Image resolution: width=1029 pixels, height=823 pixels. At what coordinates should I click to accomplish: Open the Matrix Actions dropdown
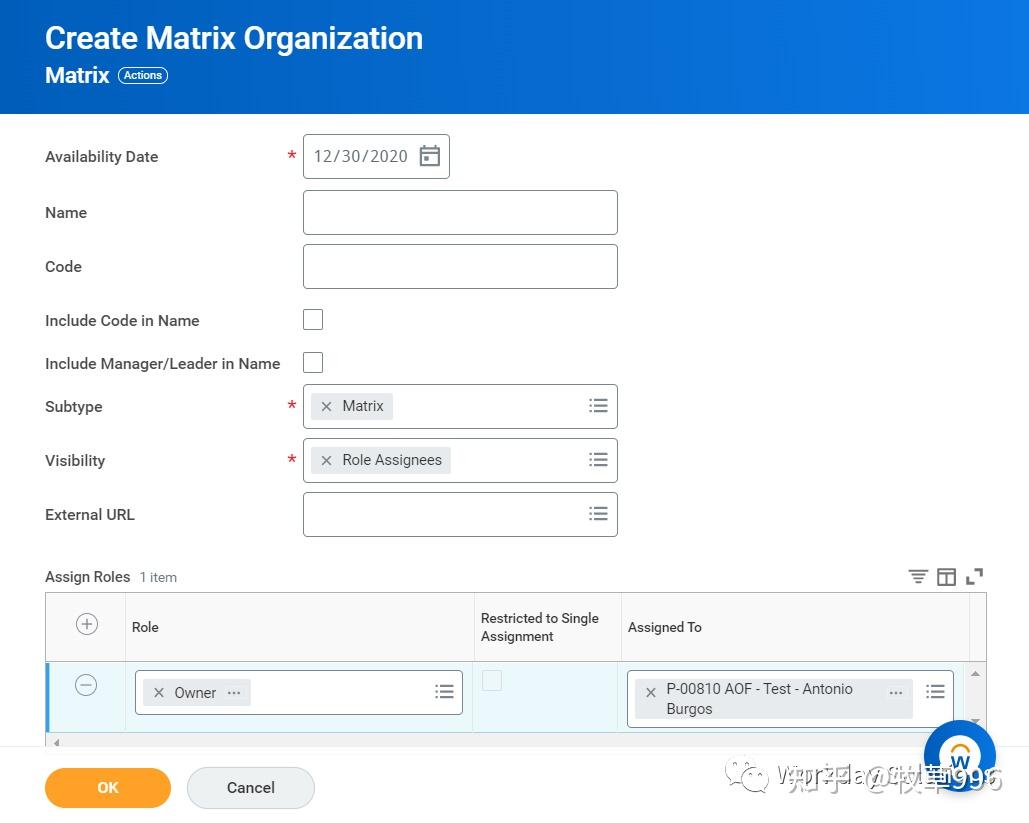[142, 75]
